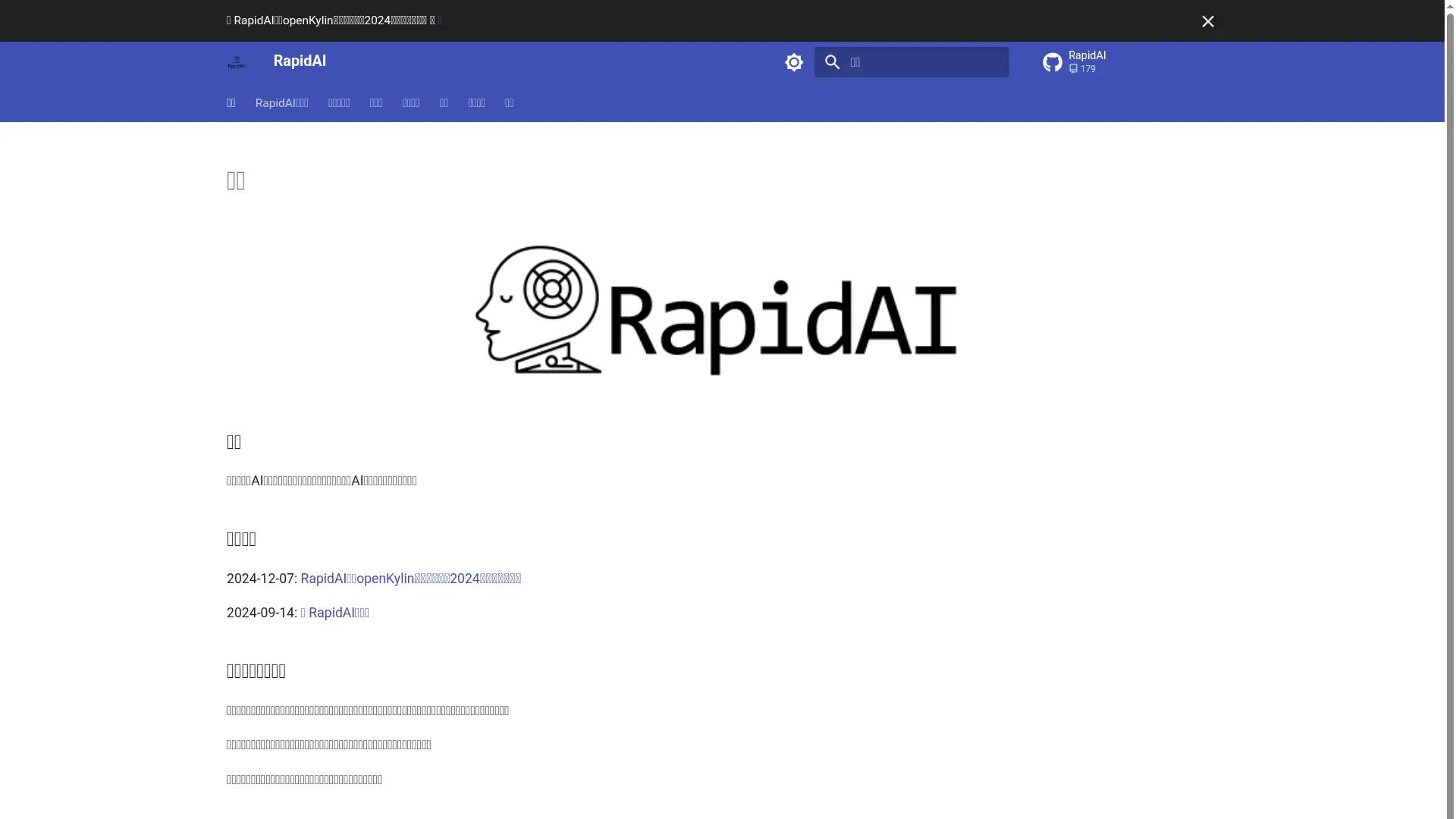Select the last navigation menu item
Viewport: 1456px width, 819px height.
pyautogui.click(x=509, y=103)
